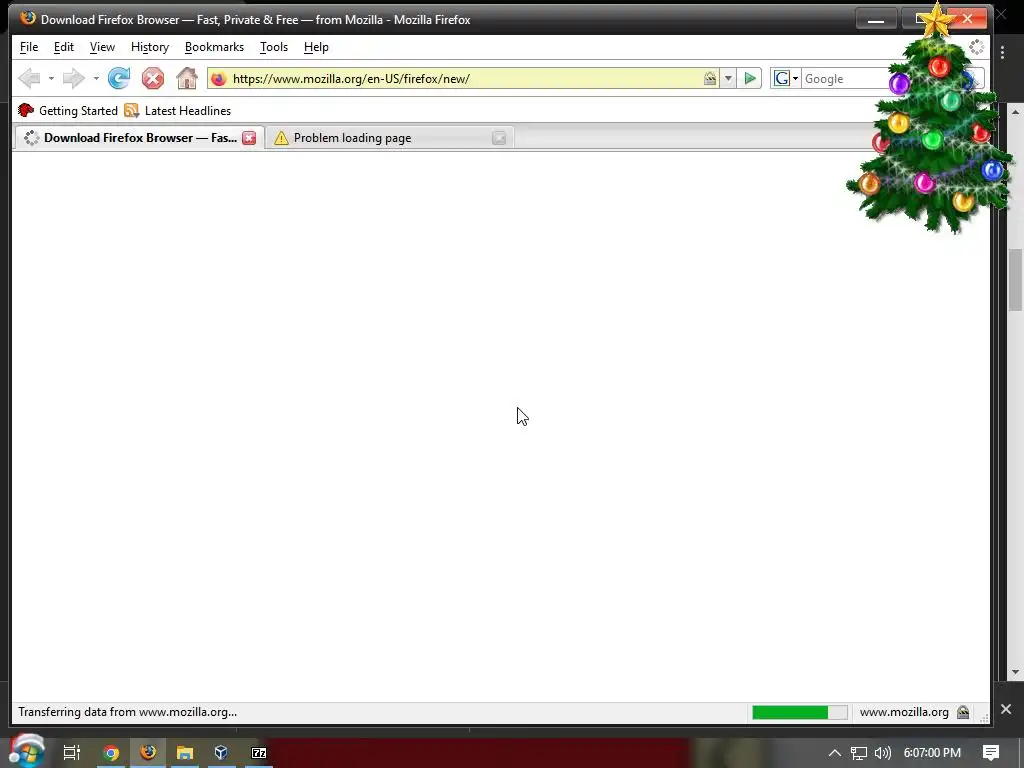Click the 'Transferring data from www.mozilla.org...' status text
This screenshot has width=1024, height=768.
point(127,712)
